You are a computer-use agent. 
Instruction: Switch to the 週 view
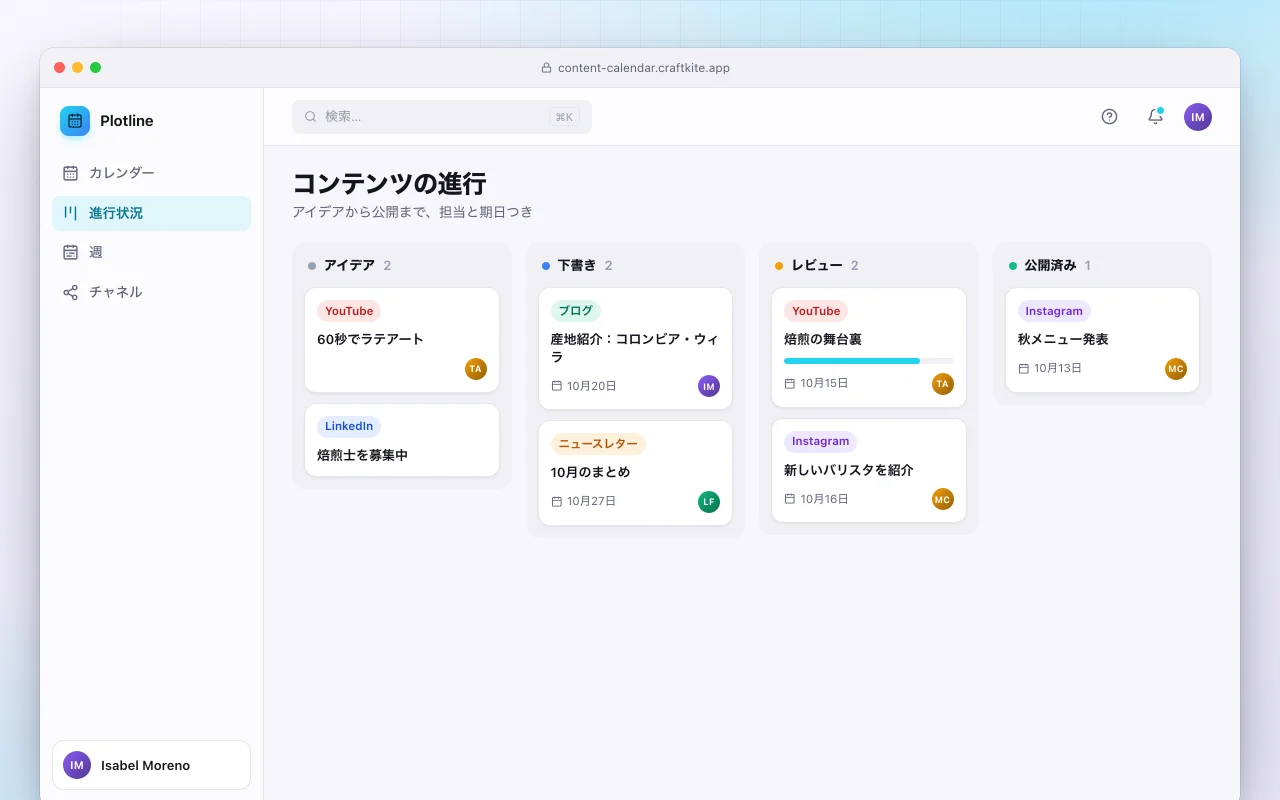(151, 252)
